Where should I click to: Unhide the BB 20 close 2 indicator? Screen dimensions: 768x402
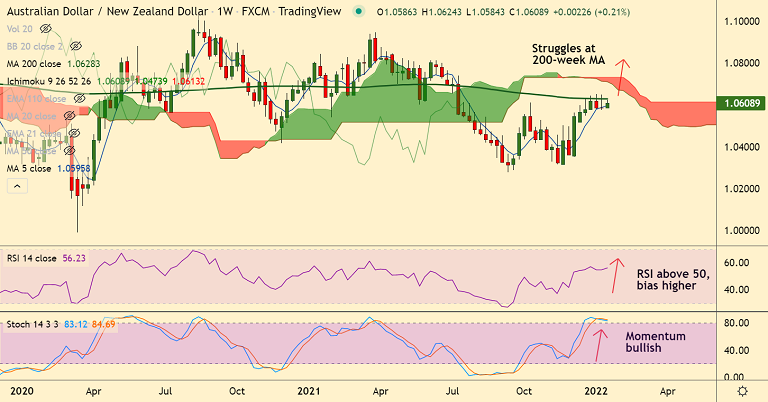coord(75,47)
